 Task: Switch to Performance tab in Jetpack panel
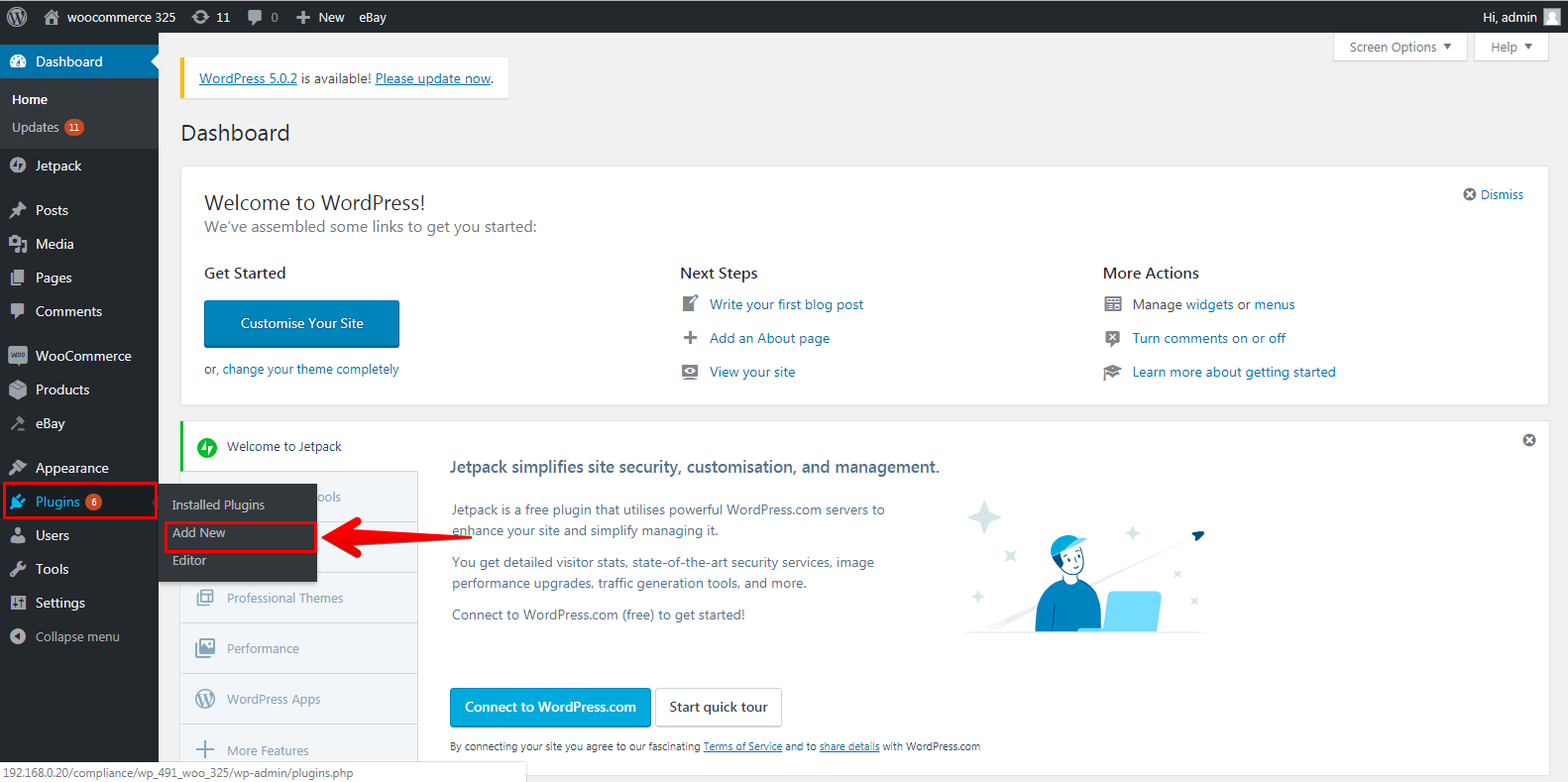click(x=263, y=648)
